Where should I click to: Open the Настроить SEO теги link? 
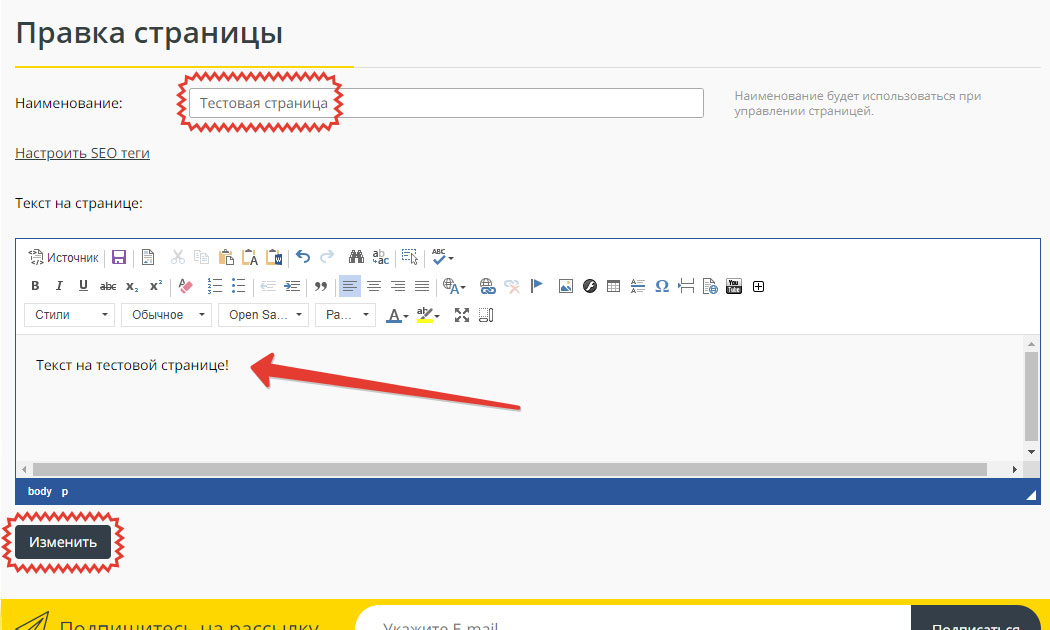pyautogui.click(x=82, y=153)
